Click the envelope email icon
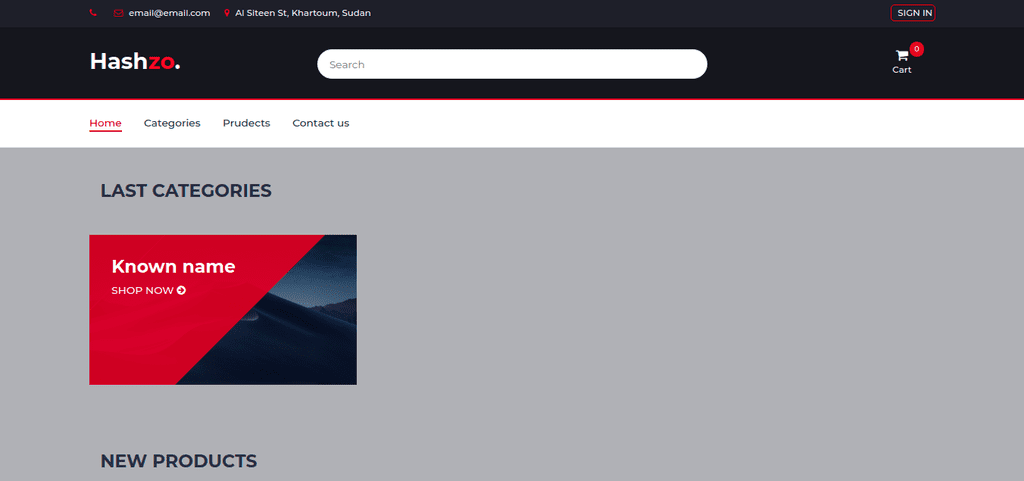Image resolution: width=1024 pixels, height=481 pixels. [x=118, y=13]
